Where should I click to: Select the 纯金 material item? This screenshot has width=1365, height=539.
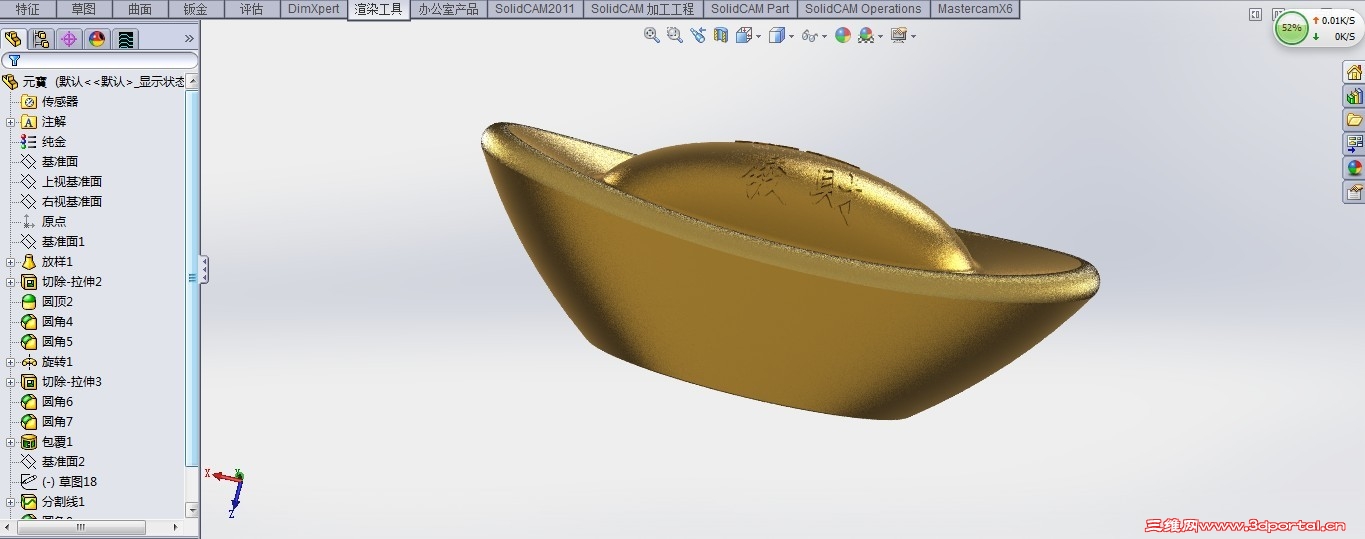[x=54, y=142]
